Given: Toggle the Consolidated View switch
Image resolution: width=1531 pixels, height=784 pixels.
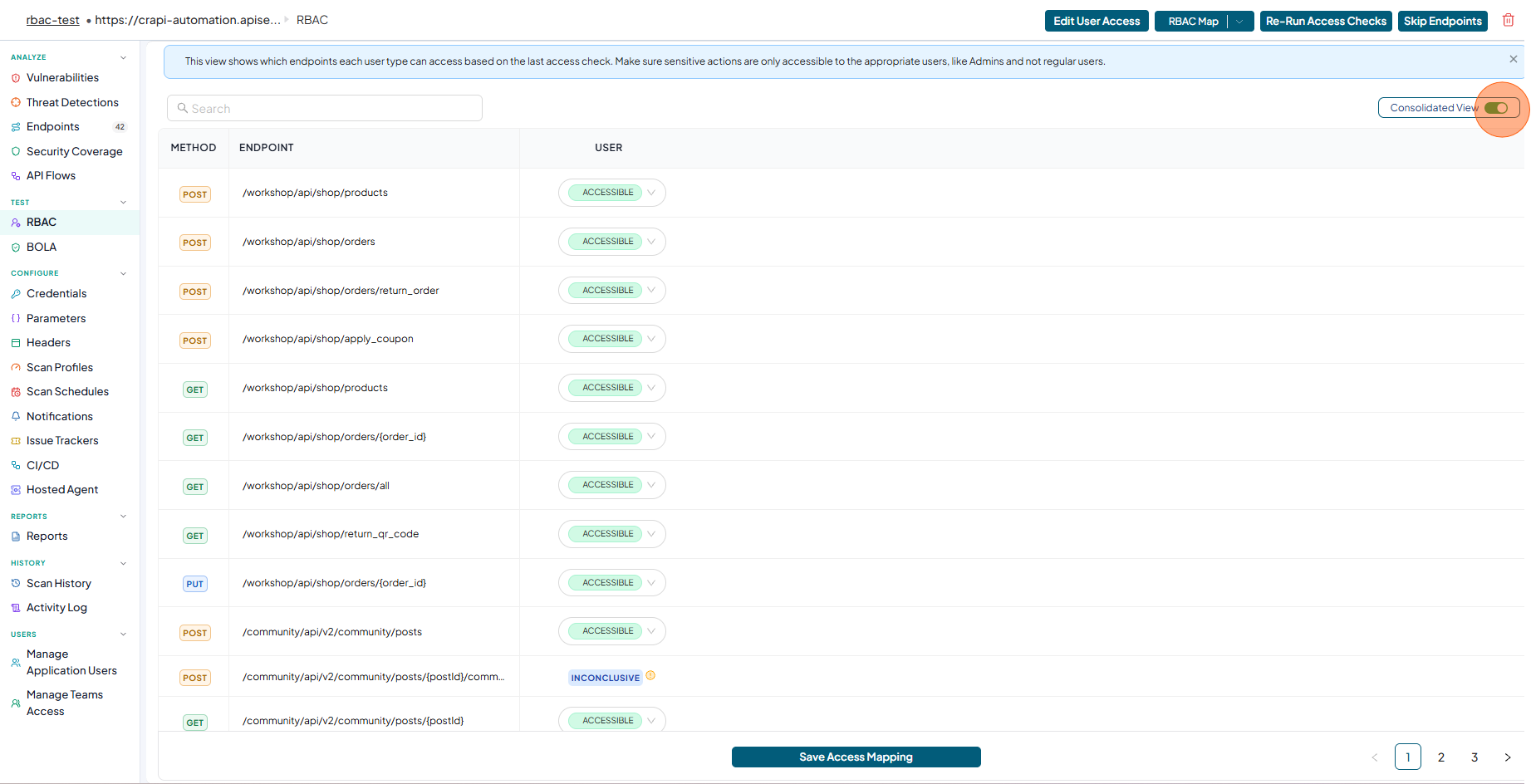Looking at the screenshot, I should pyautogui.click(x=1496, y=108).
